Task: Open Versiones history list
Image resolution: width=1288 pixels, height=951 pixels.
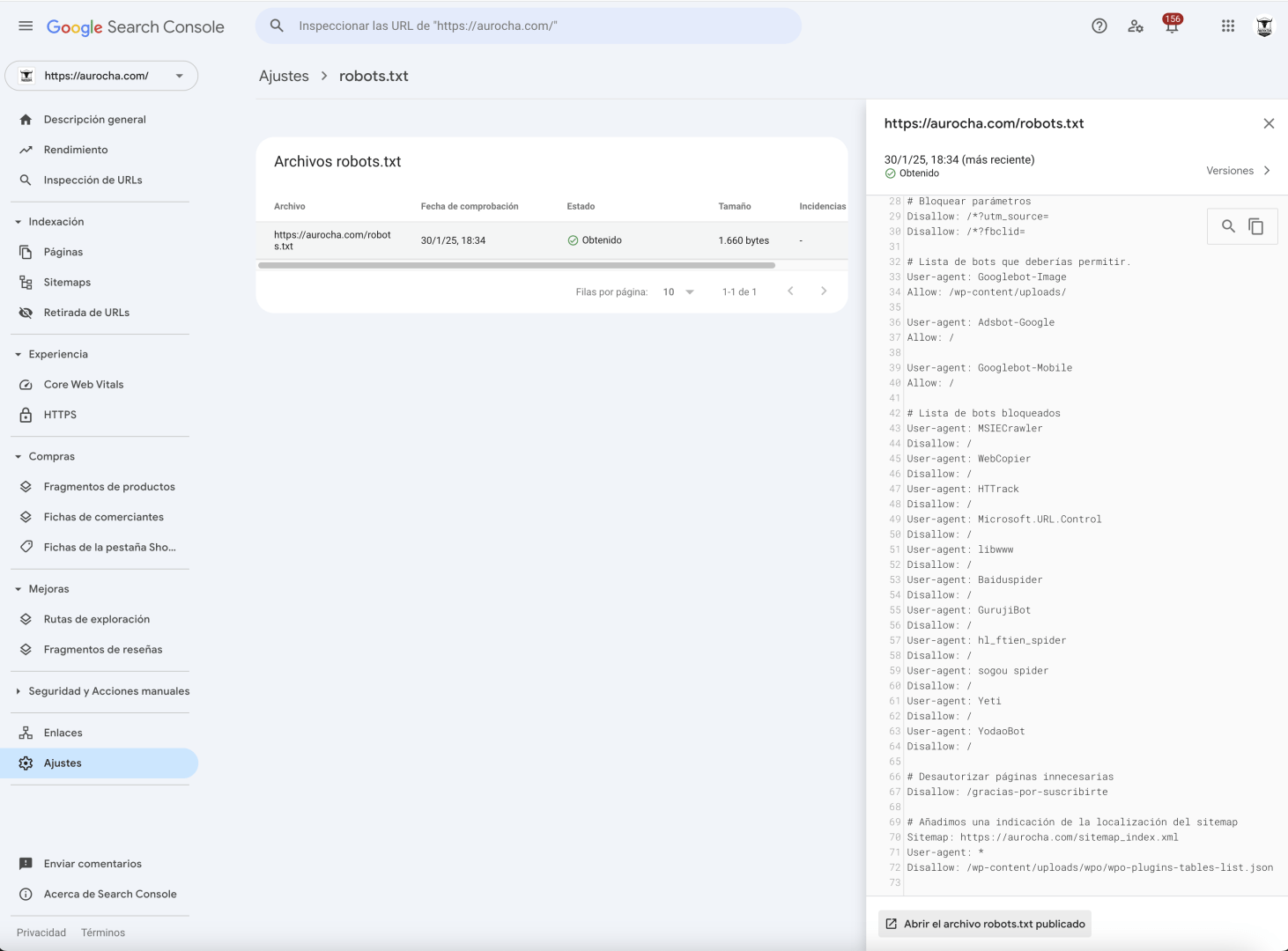Action: [x=1239, y=171]
